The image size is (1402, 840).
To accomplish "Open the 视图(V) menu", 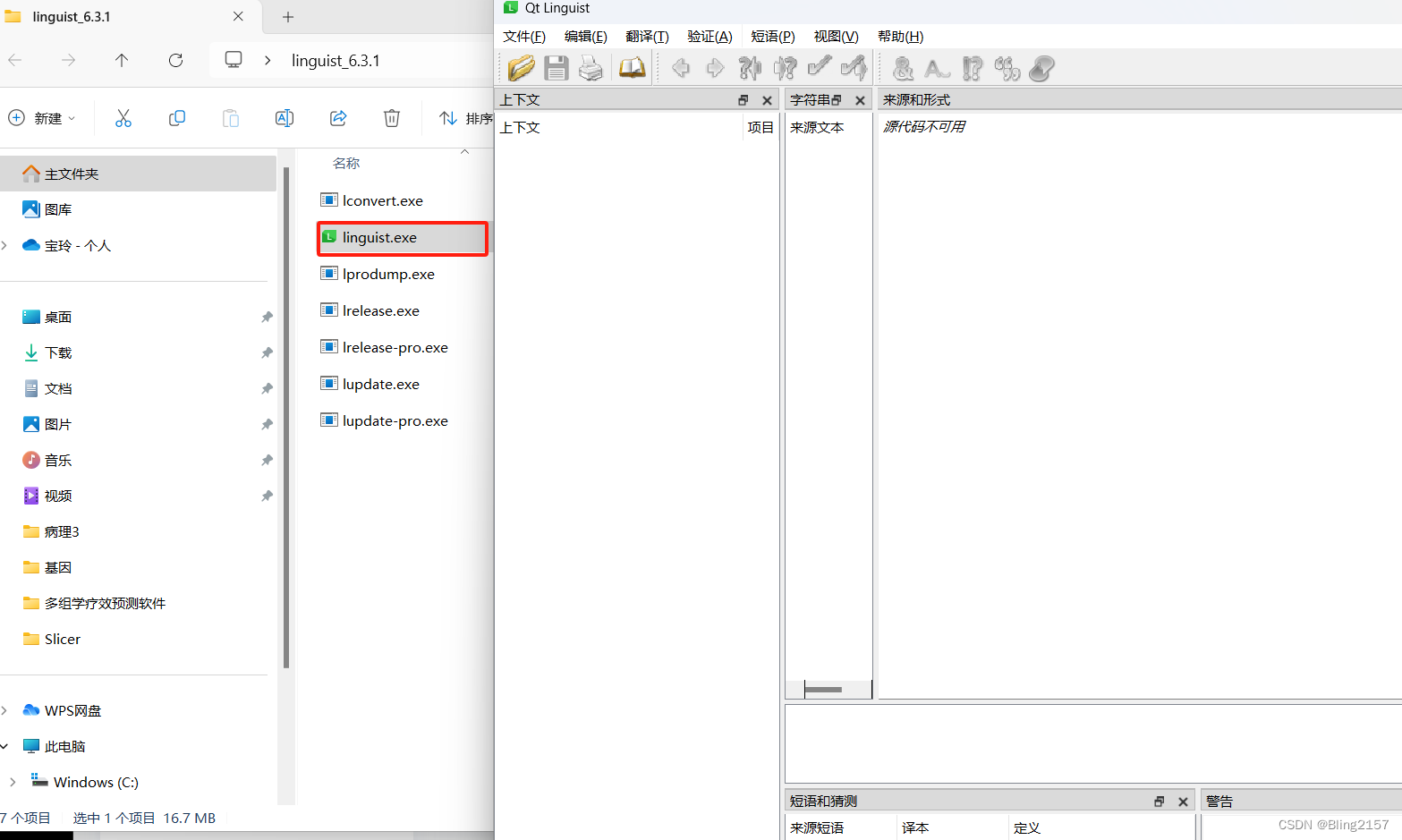I will pos(837,37).
